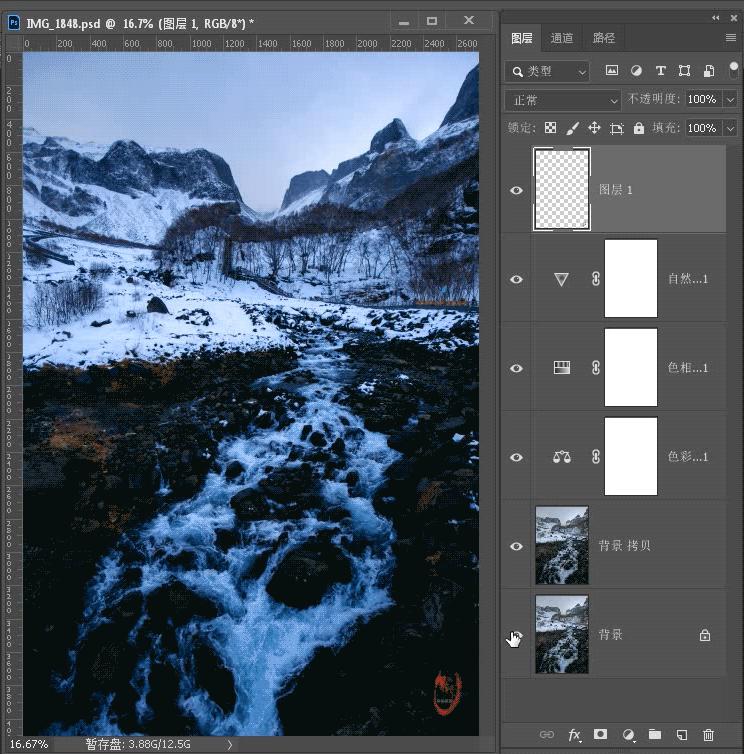Click the mask link icon on 色彩...1 layer
The image size is (744, 754).
pyautogui.click(x=596, y=457)
